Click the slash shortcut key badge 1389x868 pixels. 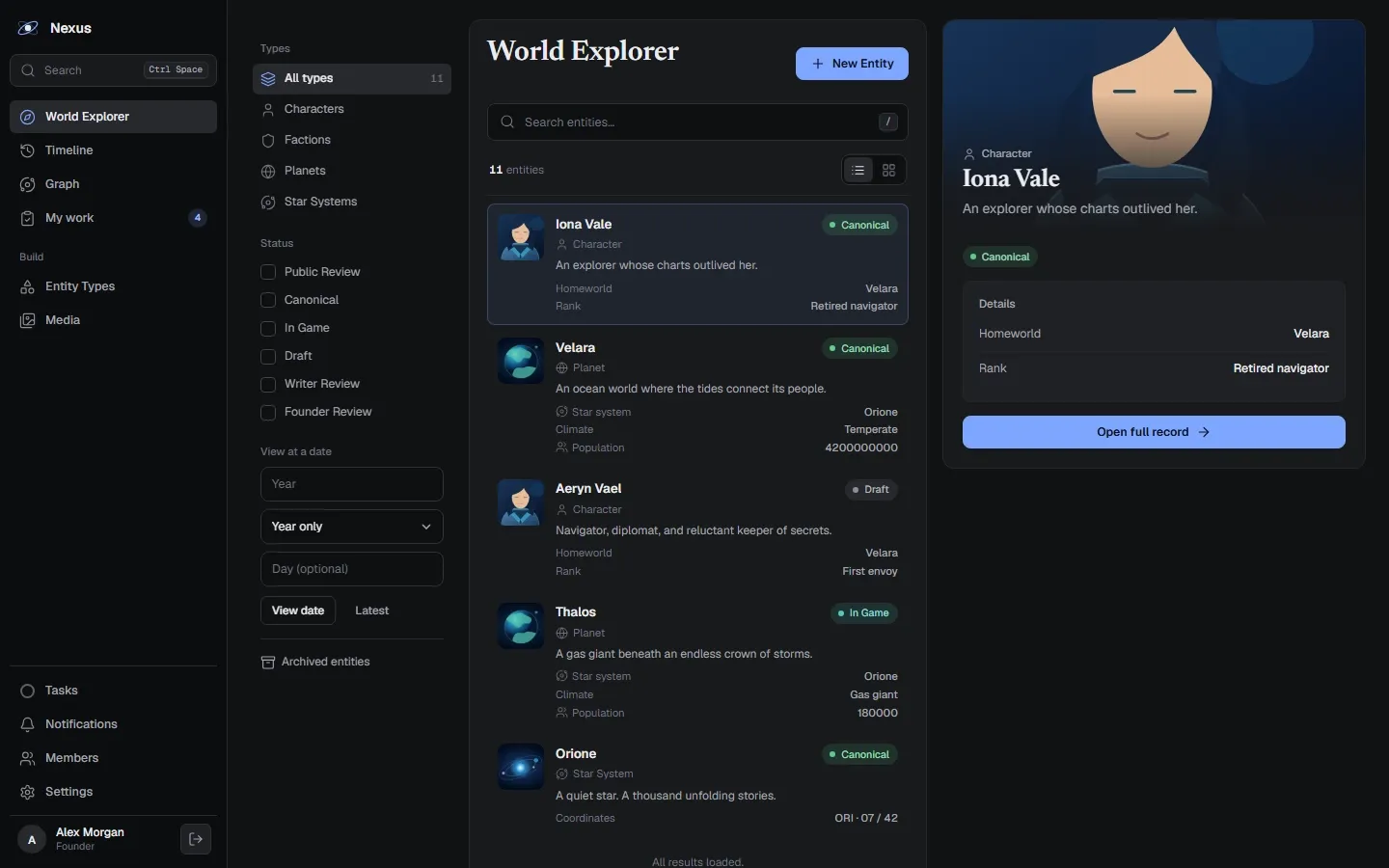click(x=888, y=122)
